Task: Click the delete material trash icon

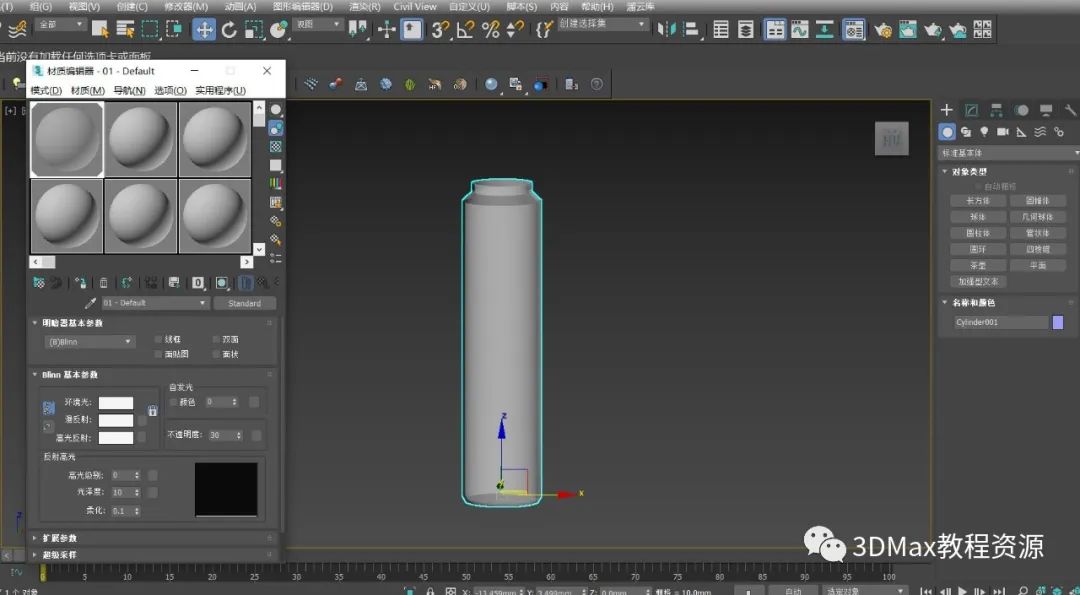Action: click(103, 283)
